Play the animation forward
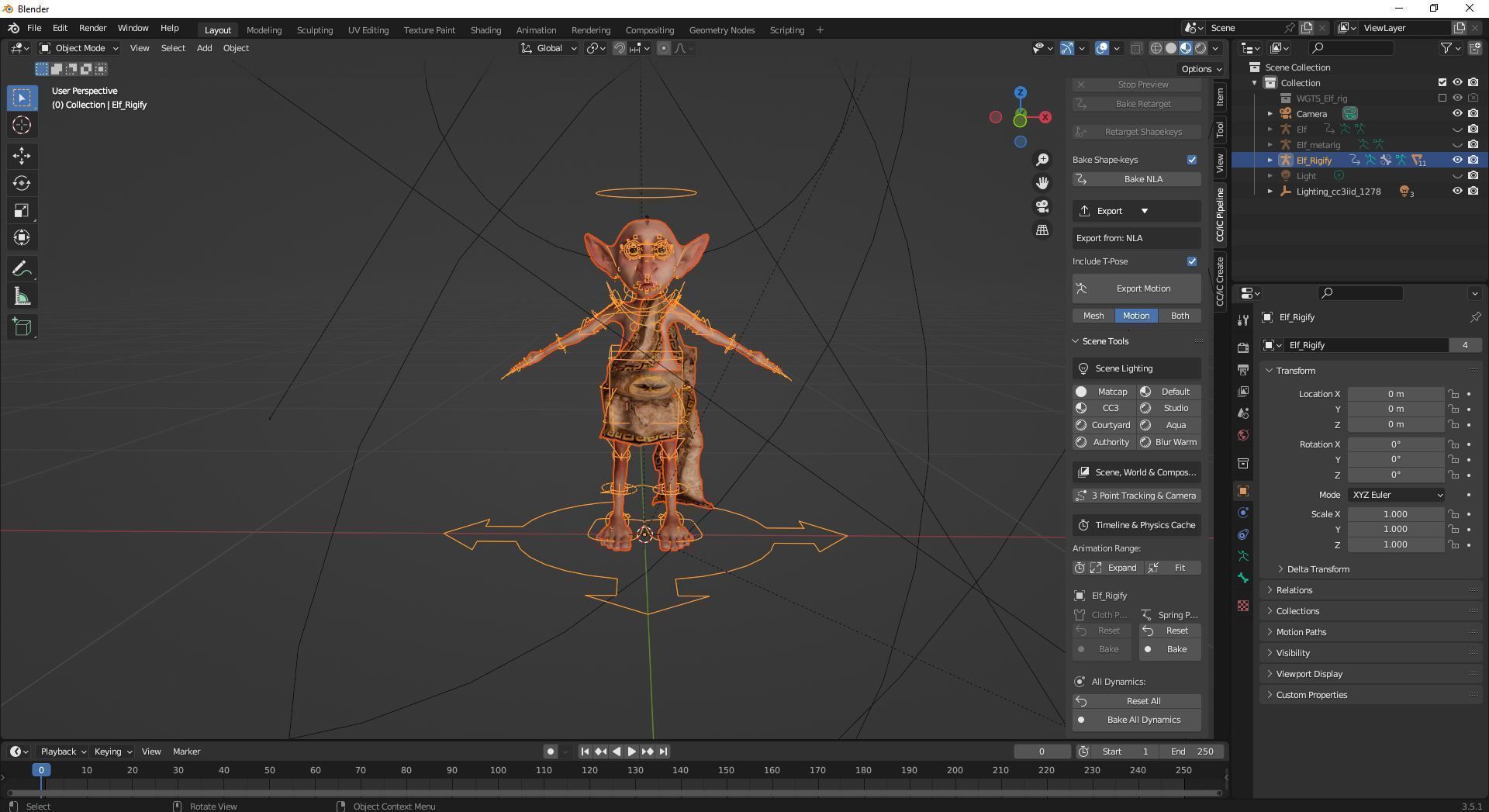Viewport: 1489px width, 812px height. 631,752
